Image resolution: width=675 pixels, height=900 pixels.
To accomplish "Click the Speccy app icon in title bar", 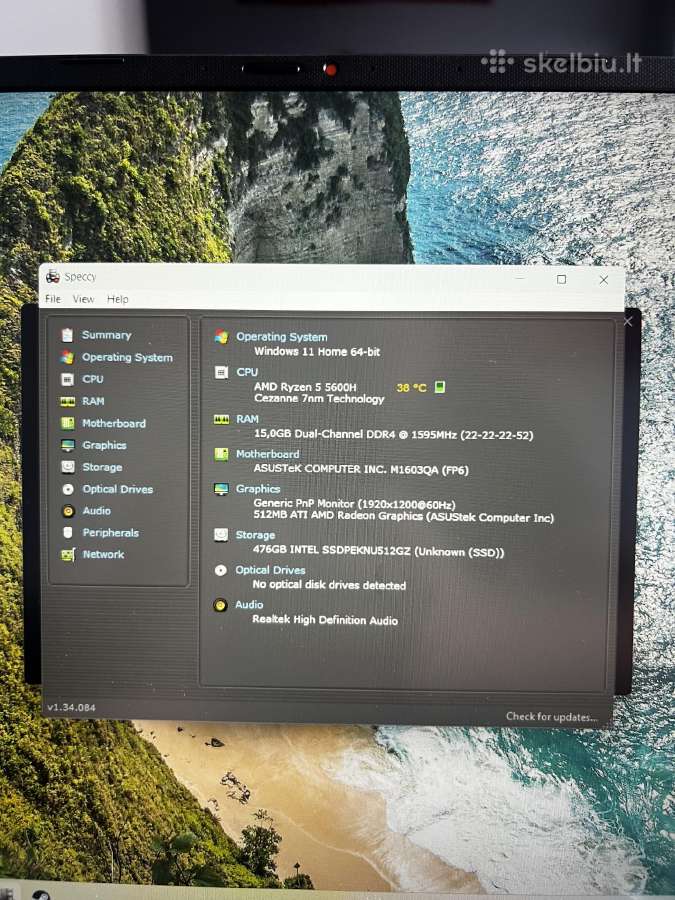I will click(x=53, y=277).
